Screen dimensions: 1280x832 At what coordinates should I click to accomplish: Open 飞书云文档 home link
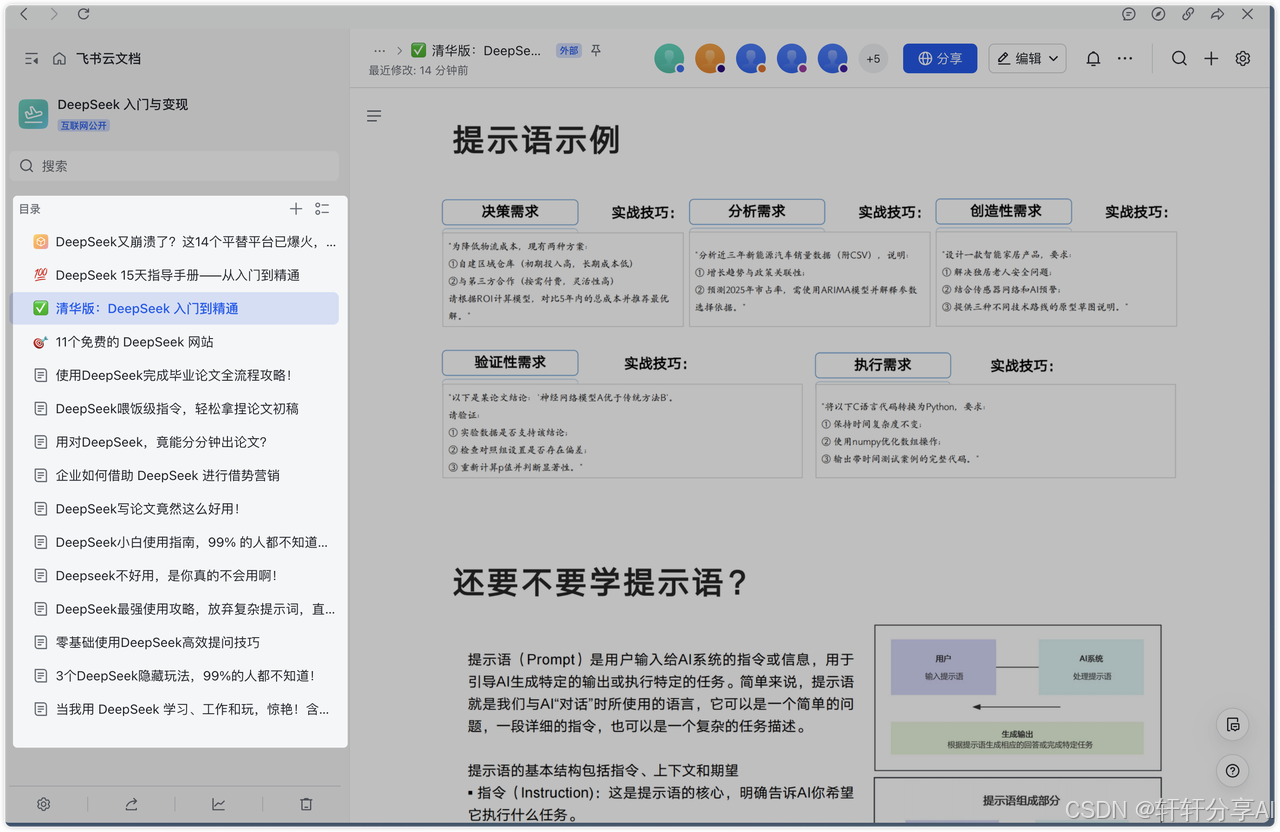(108, 59)
